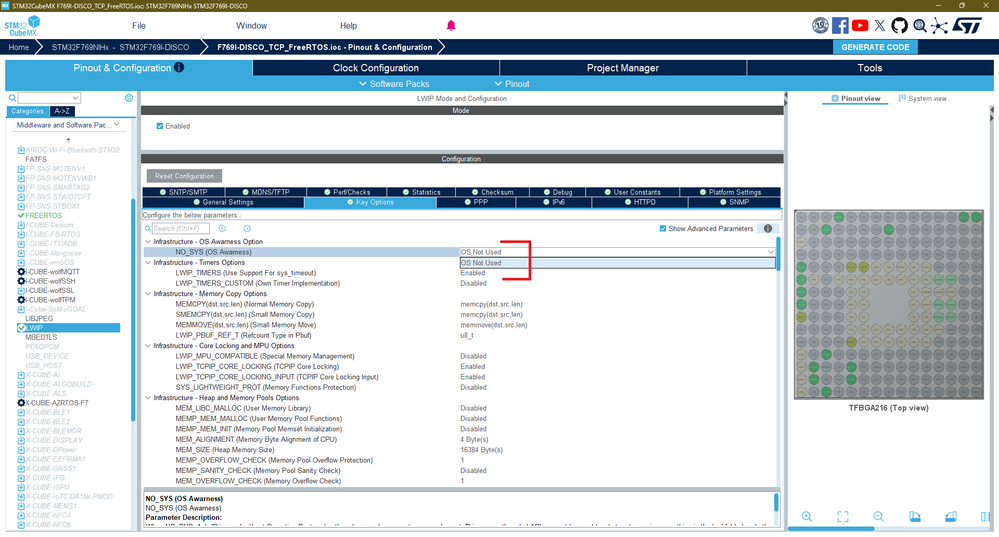Image resolution: width=999 pixels, height=537 pixels.
Task: Collapse Infrastructure - OS Awarness Option group
Action: click(x=148, y=242)
